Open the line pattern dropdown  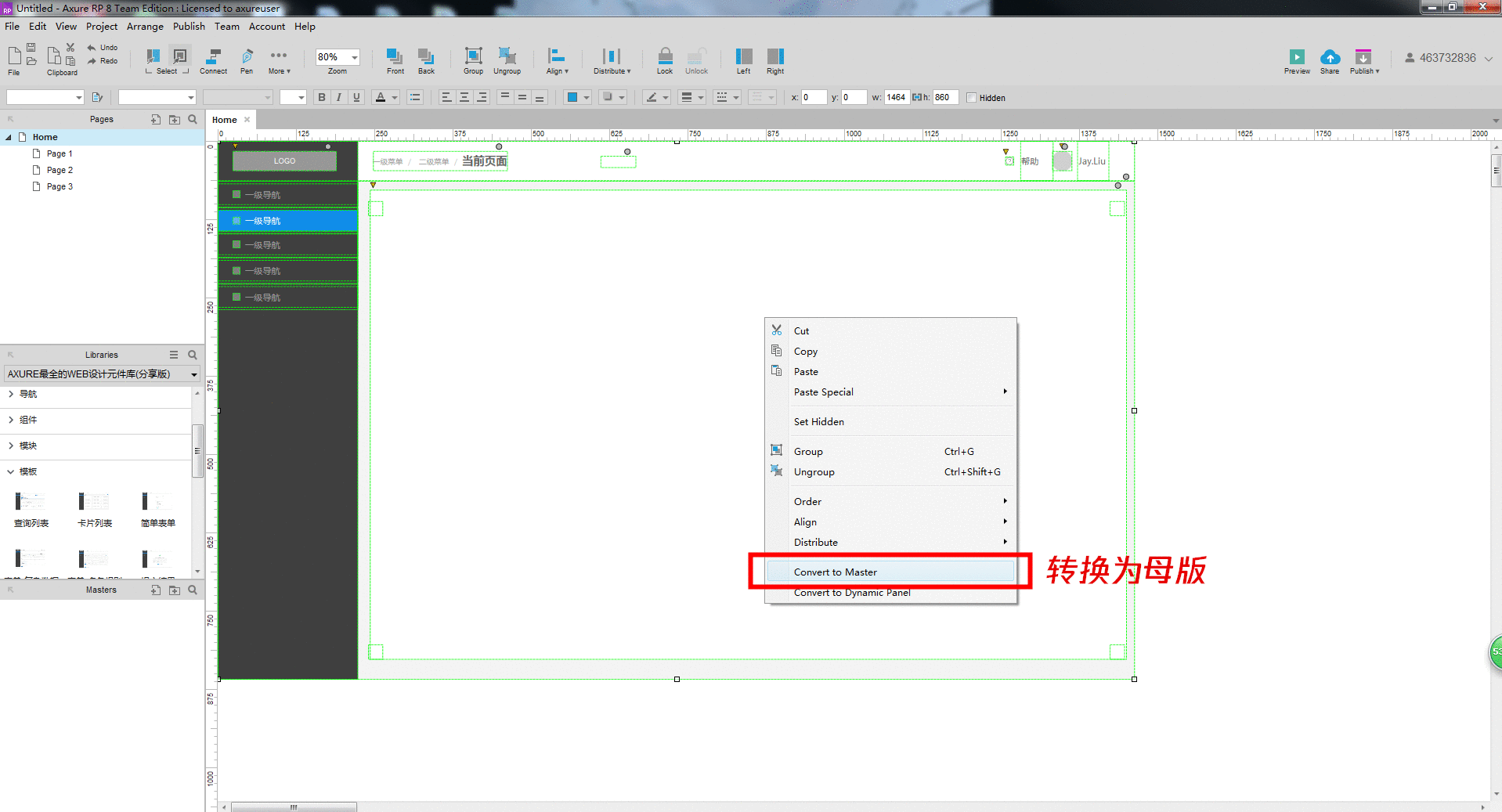(x=728, y=98)
